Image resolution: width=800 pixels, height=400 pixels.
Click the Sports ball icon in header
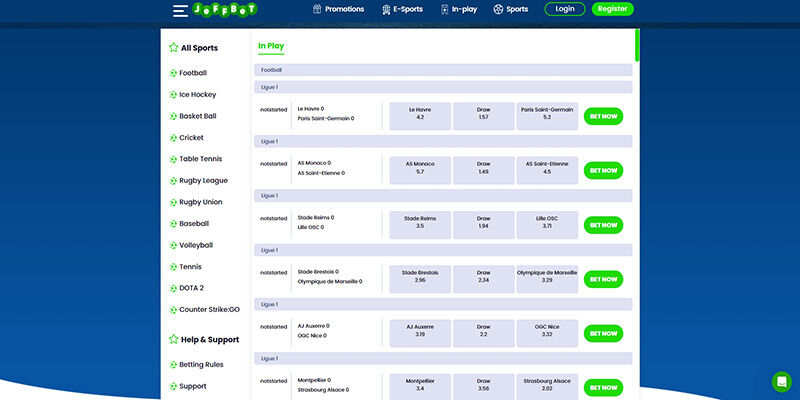[x=498, y=9]
